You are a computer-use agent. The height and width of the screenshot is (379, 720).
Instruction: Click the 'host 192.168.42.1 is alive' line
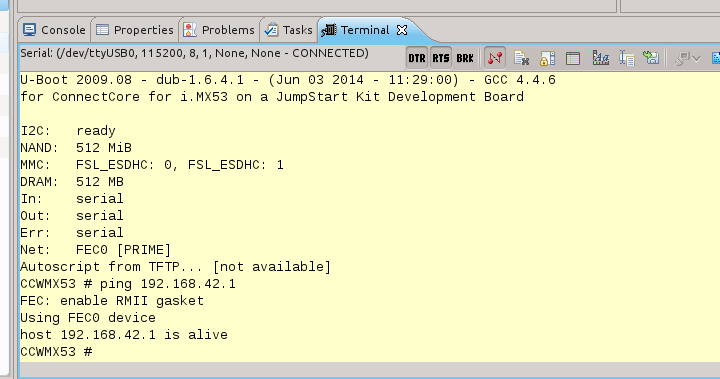(124, 334)
